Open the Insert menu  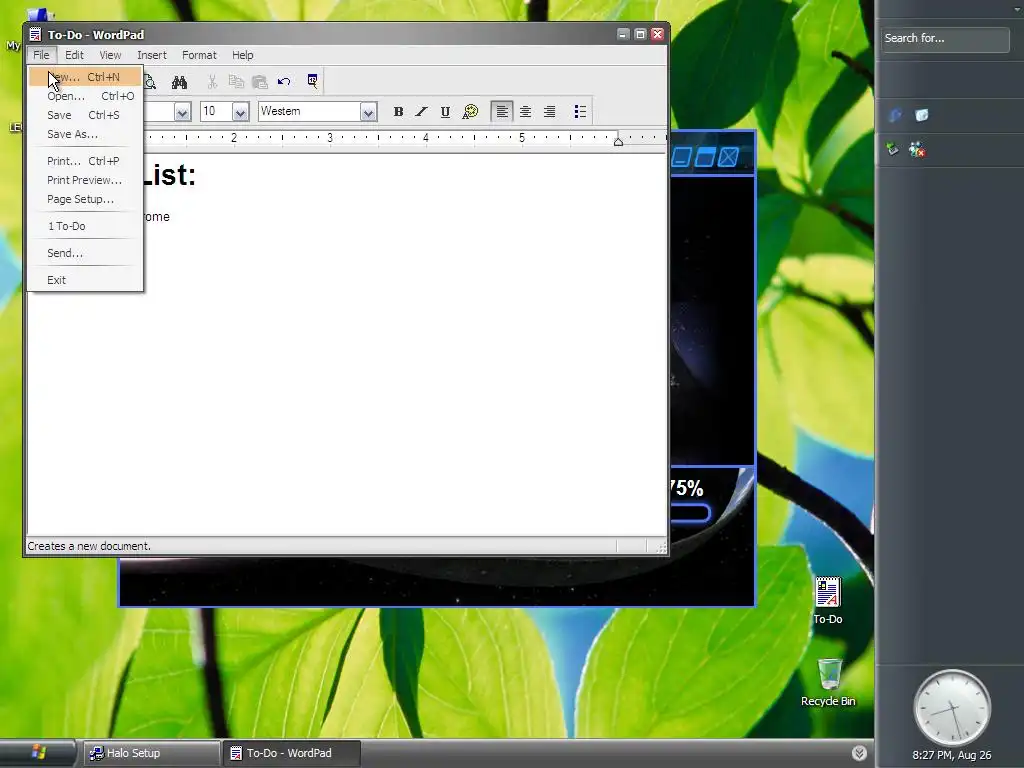(152, 55)
